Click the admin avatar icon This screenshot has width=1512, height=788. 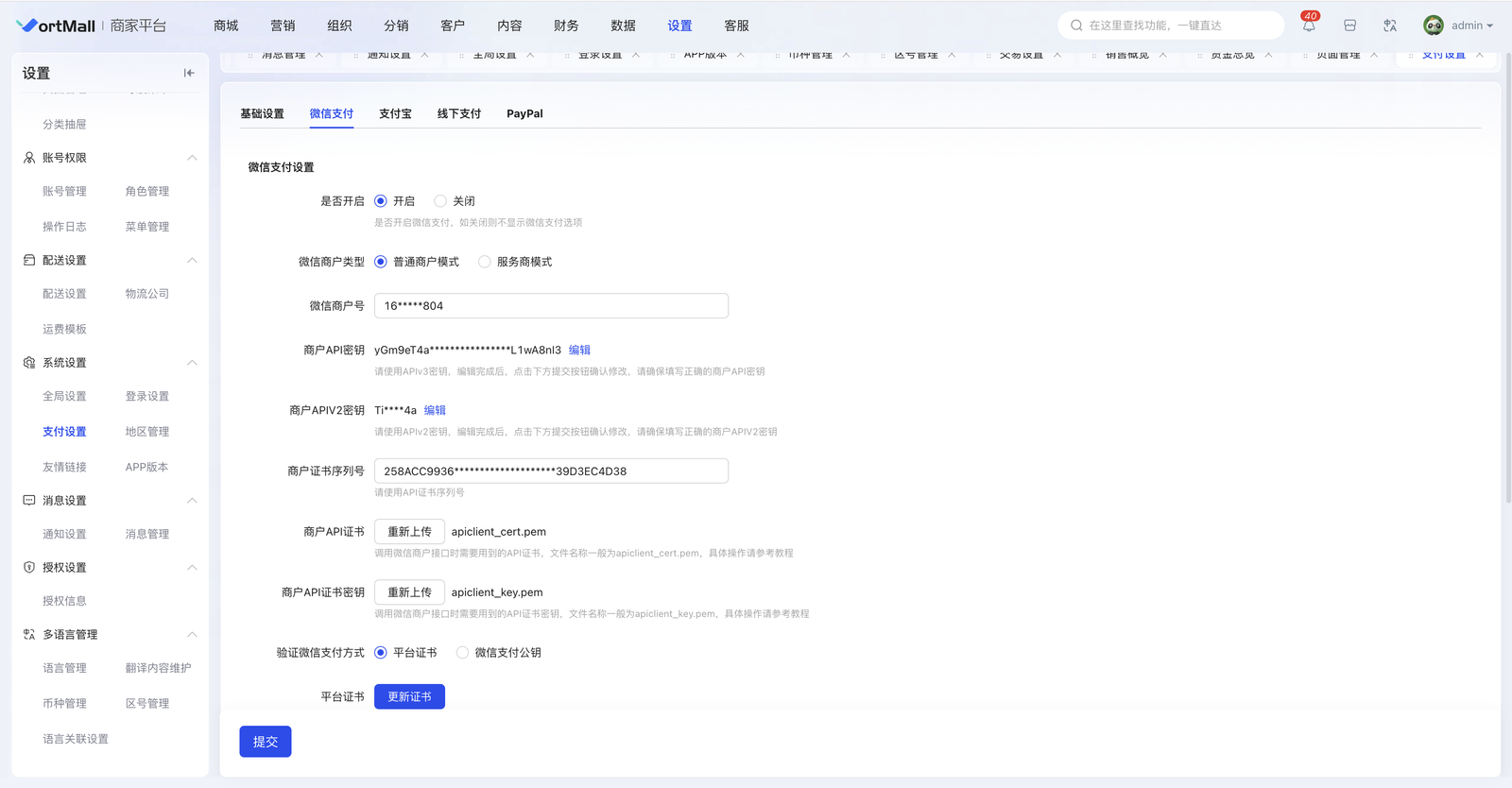(x=1433, y=26)
